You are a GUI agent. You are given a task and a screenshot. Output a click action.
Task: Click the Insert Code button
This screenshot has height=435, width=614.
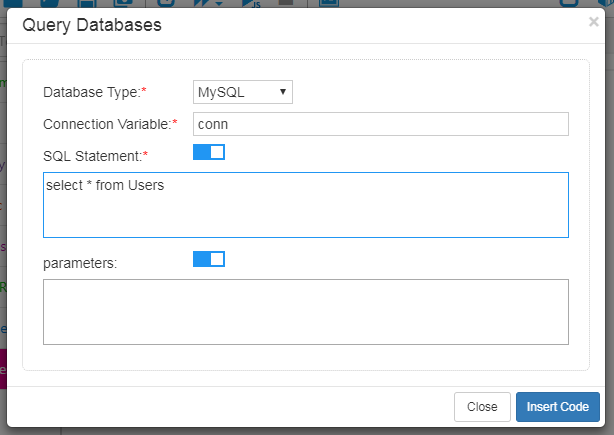558,407
